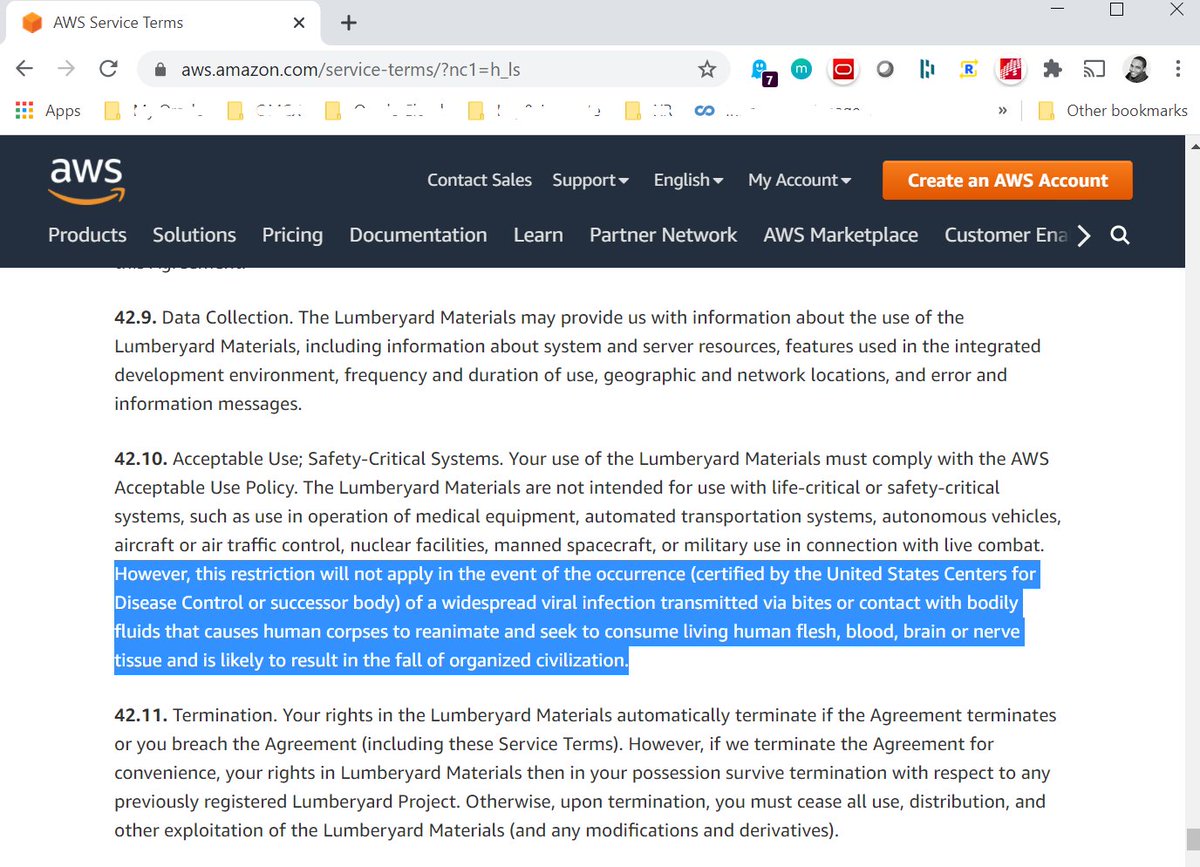The image size is (1200, 867).
Task: Open the Contact Sales link
Action: (x=479, y=180)
